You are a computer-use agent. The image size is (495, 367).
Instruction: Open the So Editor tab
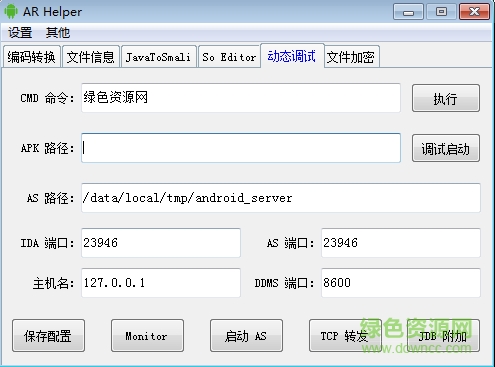point(229,57)
